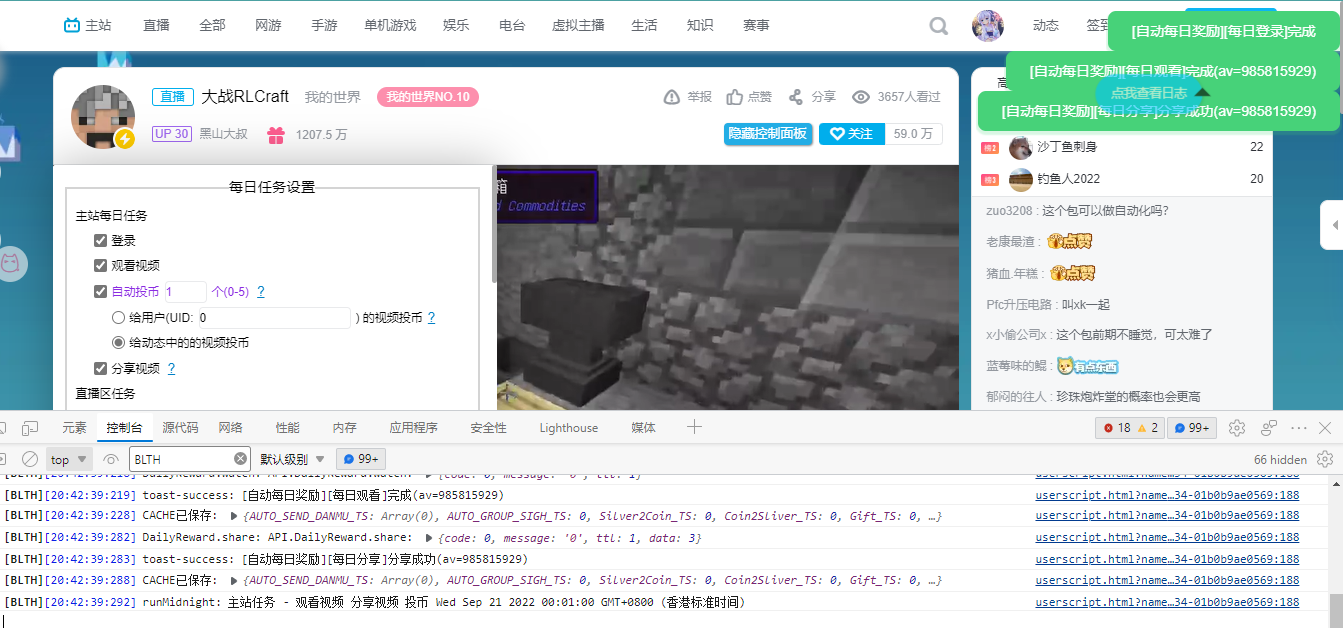Click the live expression eye icon
This screenshot has height=628, width=1343.
tap(111, 459)
